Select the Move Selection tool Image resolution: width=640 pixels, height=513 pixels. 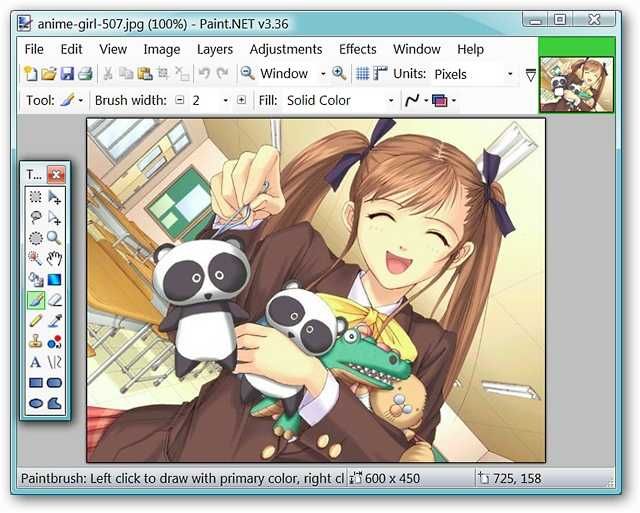(54, 218)
